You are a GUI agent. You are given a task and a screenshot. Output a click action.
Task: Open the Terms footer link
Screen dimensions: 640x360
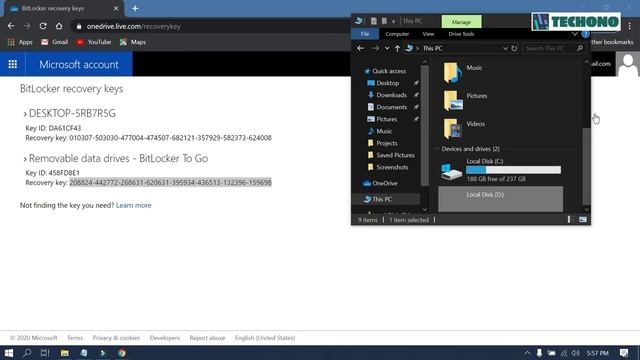(75, 338)
